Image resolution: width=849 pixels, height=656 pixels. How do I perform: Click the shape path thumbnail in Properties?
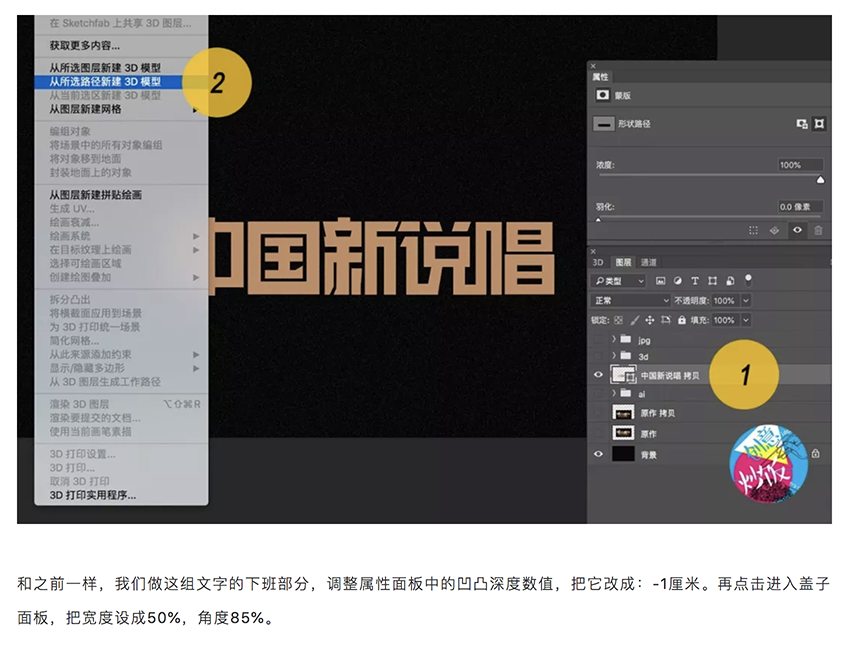point(603,124)
